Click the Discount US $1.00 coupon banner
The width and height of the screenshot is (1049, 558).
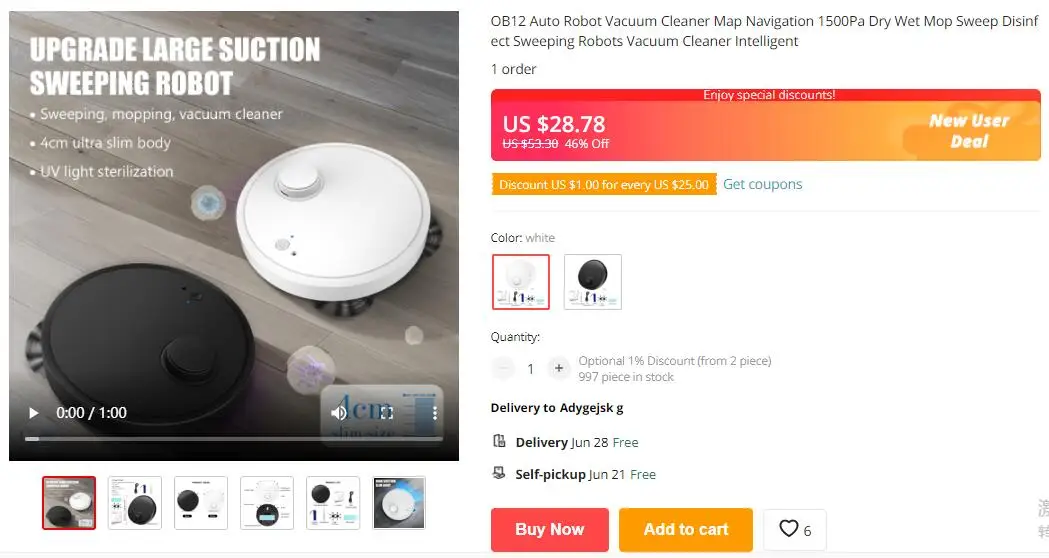click(x=603, y=185)
